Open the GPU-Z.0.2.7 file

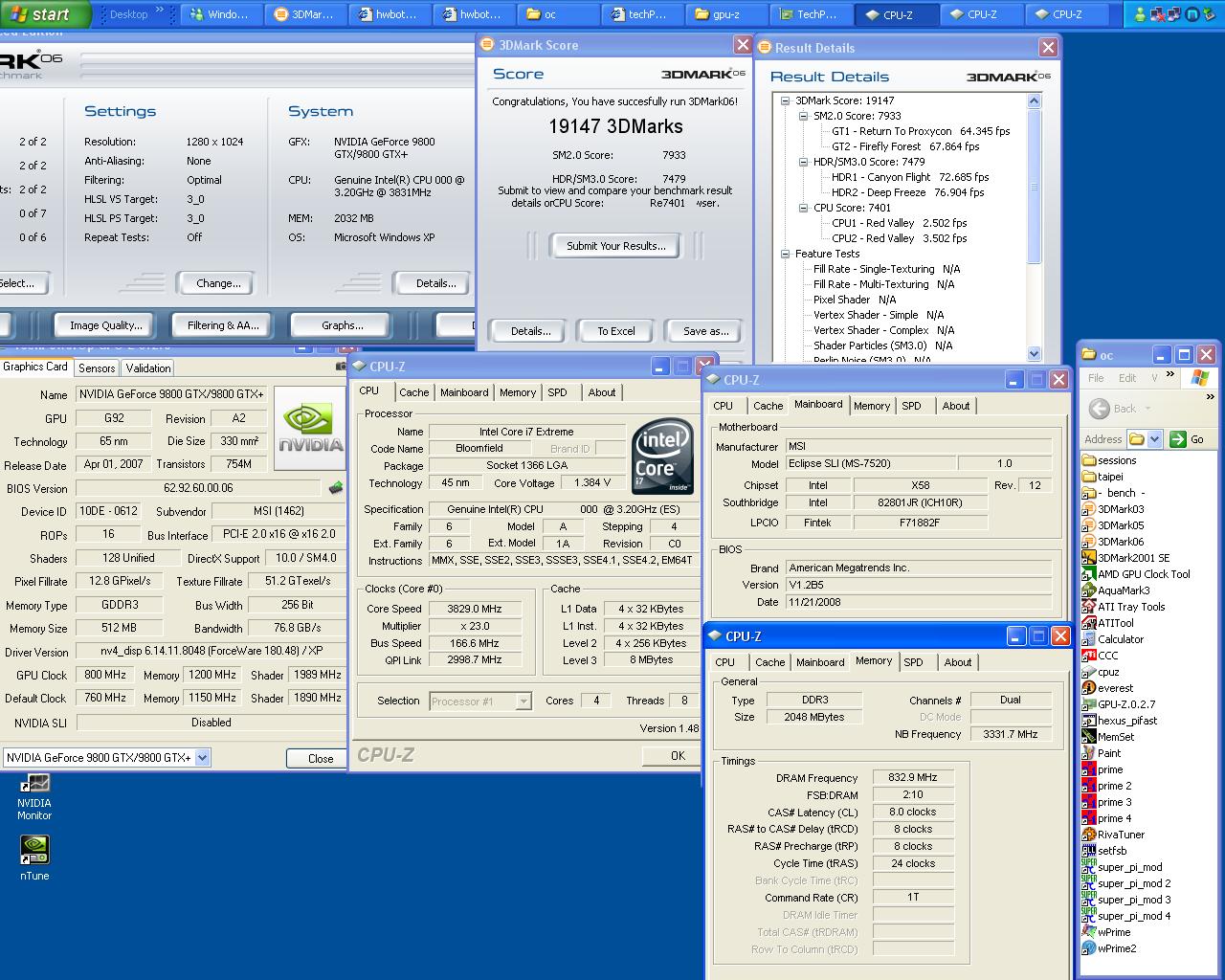click(1118, 704)
